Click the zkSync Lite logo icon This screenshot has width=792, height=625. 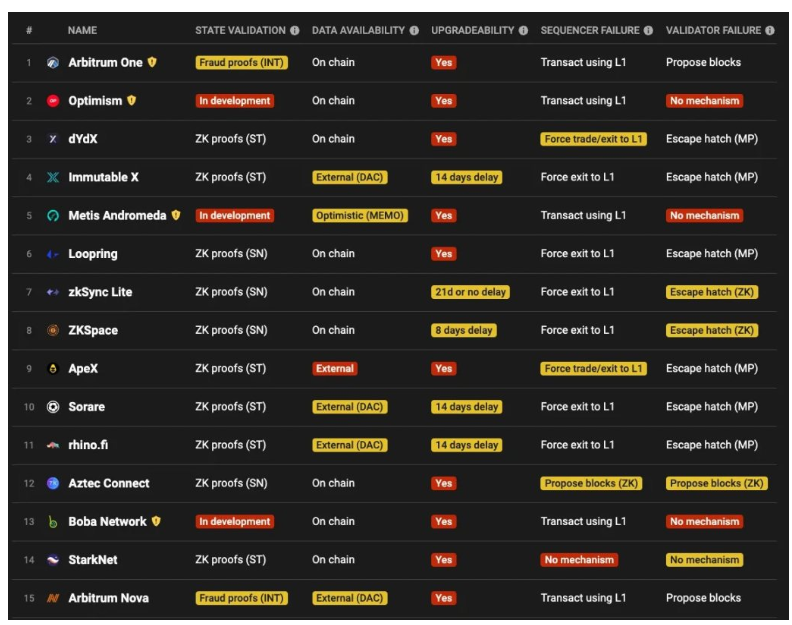53,292
